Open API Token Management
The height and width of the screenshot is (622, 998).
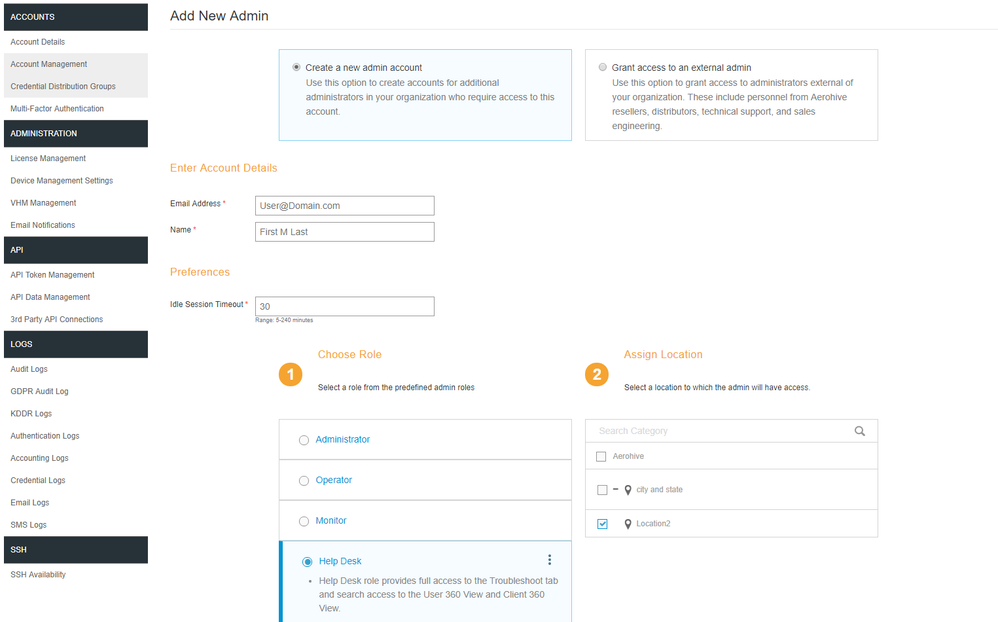52,275
